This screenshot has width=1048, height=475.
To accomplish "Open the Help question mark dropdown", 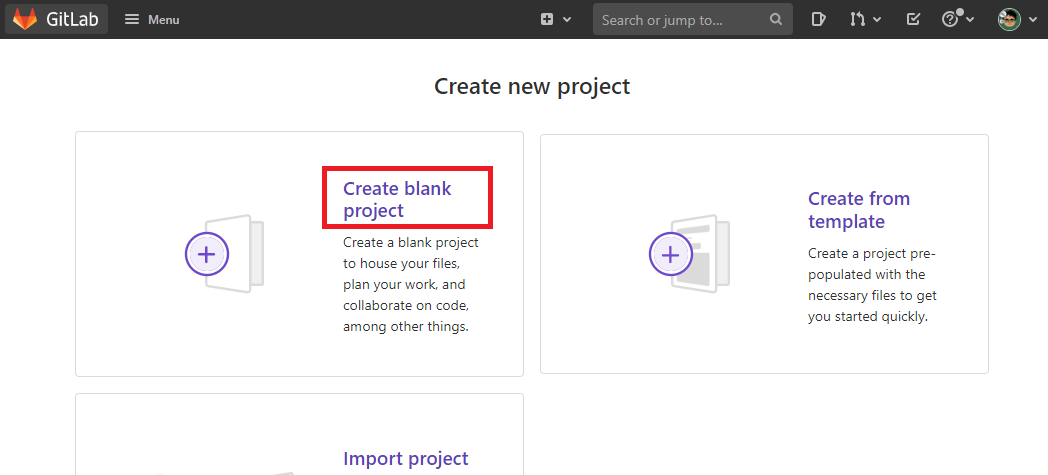I will [x=958, y=19].
